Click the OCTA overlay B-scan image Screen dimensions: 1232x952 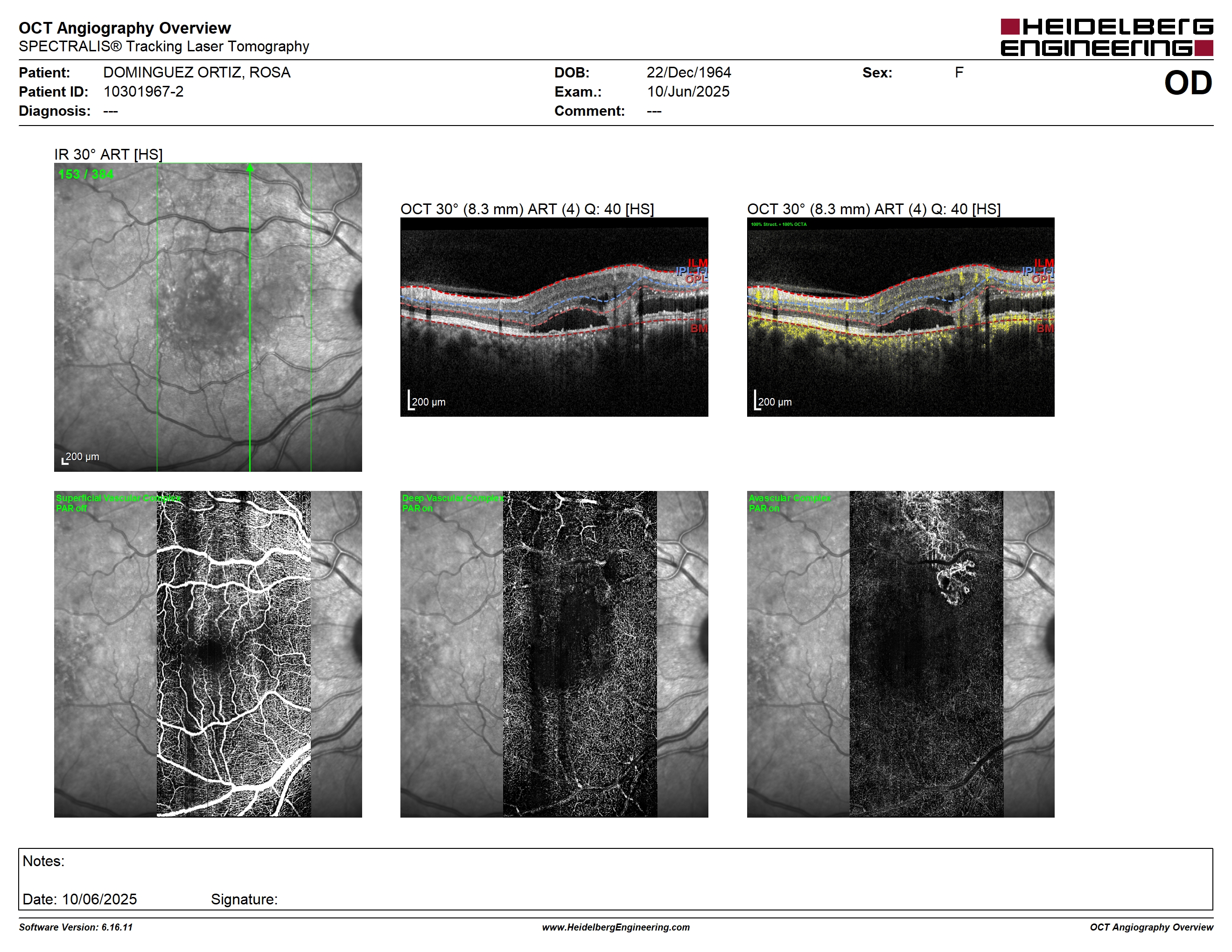pos(900,317)
